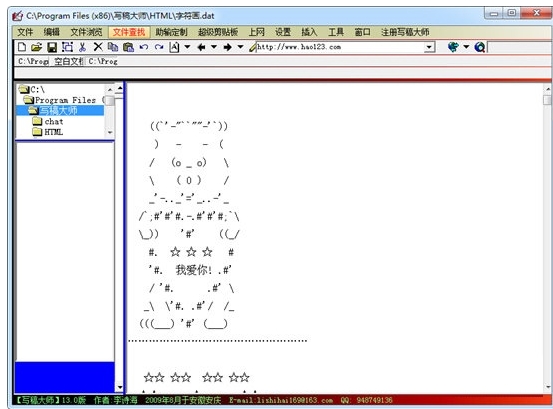Click the scissors cut icon
This screenshot has width=553, height=409.
pos(83,47)
